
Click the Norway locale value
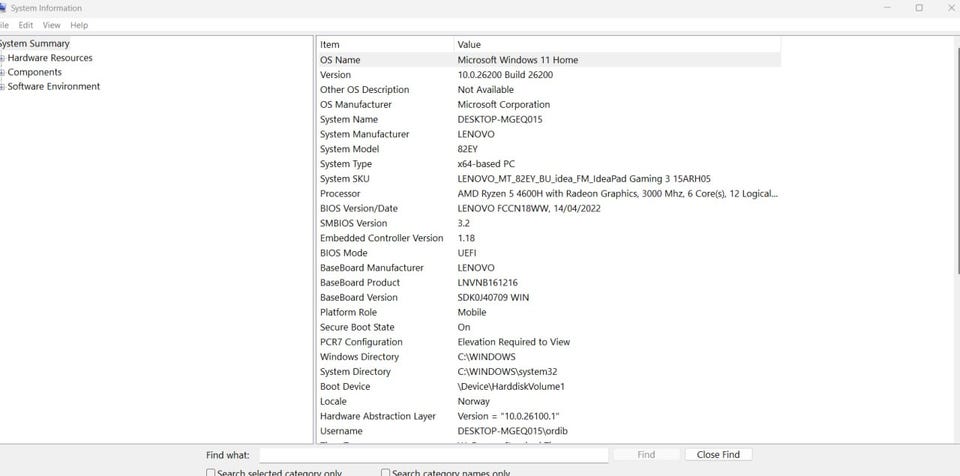click(474, 402)
